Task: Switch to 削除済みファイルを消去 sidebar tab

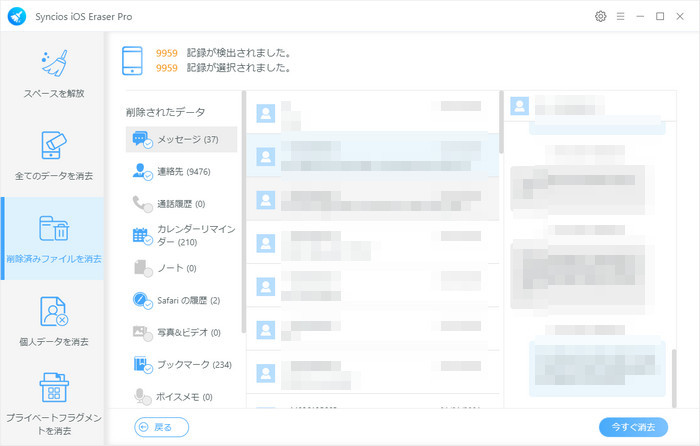Action: point(54,239)
